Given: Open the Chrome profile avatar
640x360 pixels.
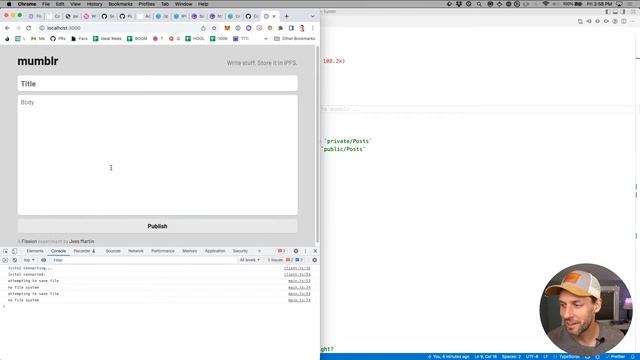Looking at the screenshot, I should coord(302,28).
